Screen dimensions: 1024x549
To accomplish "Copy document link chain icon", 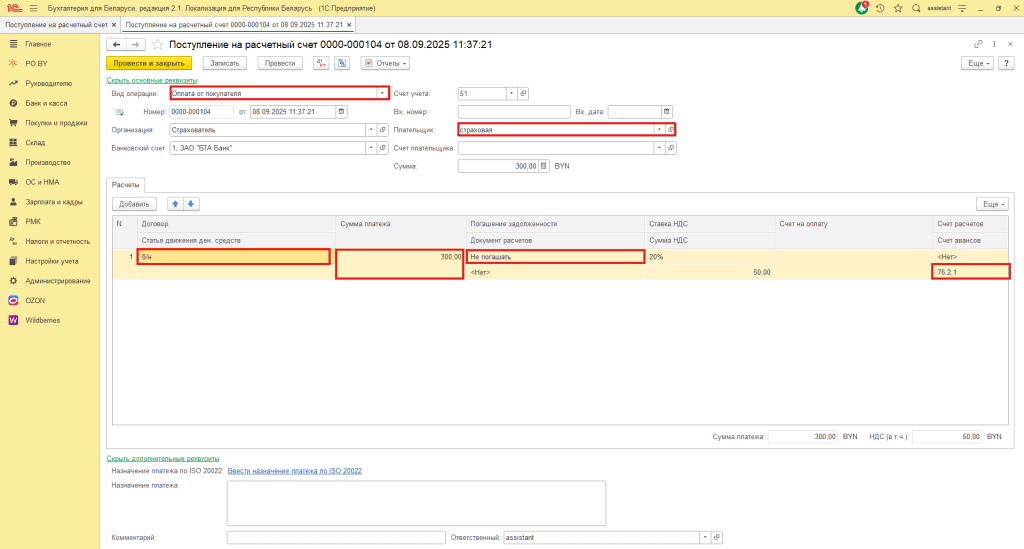I will point(978,44).
